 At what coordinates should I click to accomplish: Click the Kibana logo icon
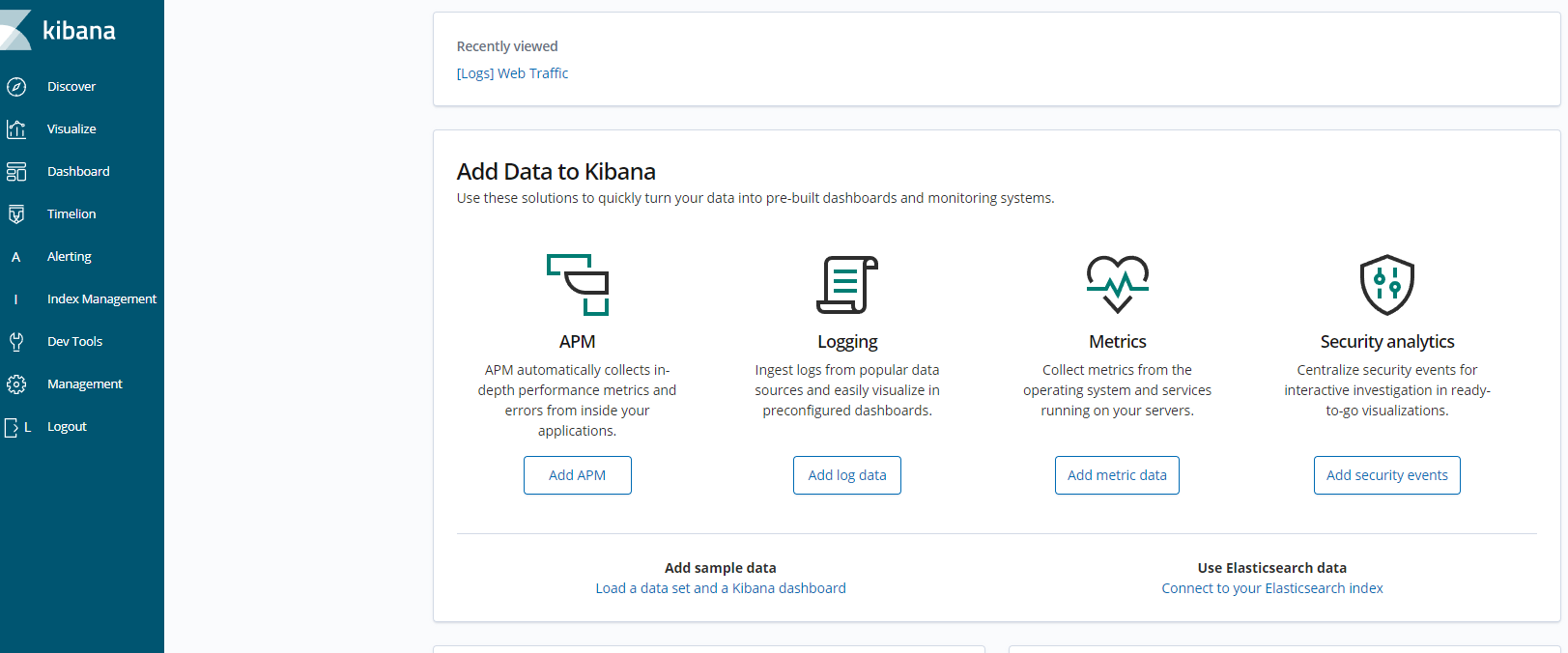click(14, 30)
